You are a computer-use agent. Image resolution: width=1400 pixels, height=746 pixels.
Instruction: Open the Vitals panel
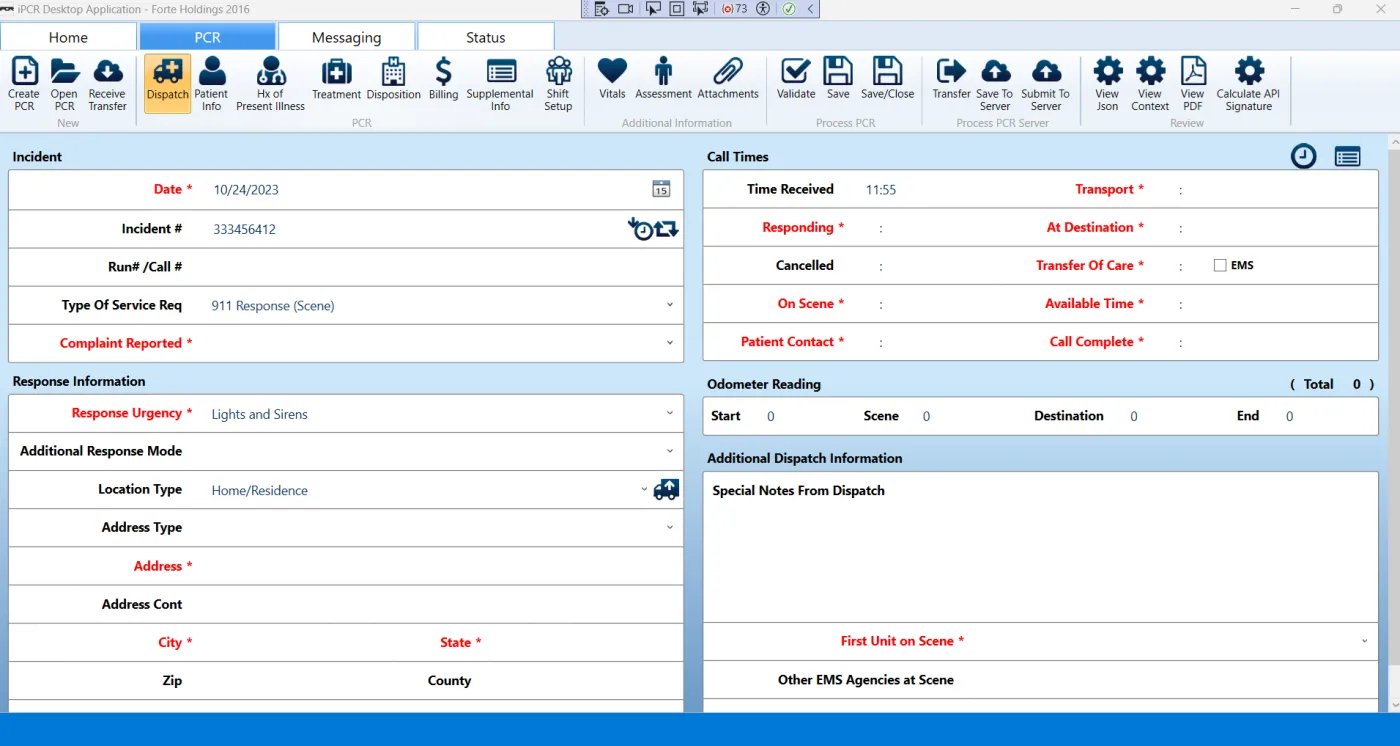(x=612, y=79)
